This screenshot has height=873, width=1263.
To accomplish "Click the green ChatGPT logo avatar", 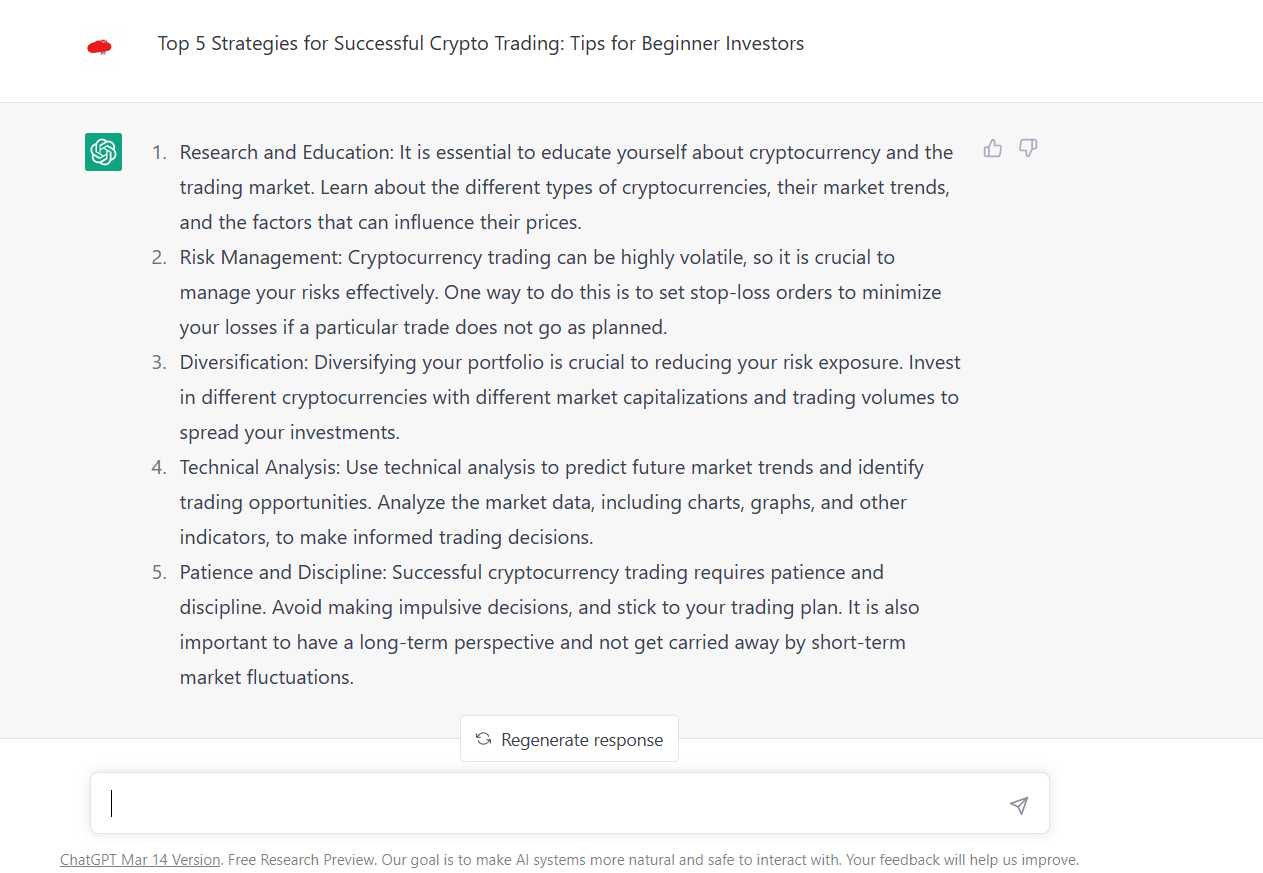I will click(103, 152).
